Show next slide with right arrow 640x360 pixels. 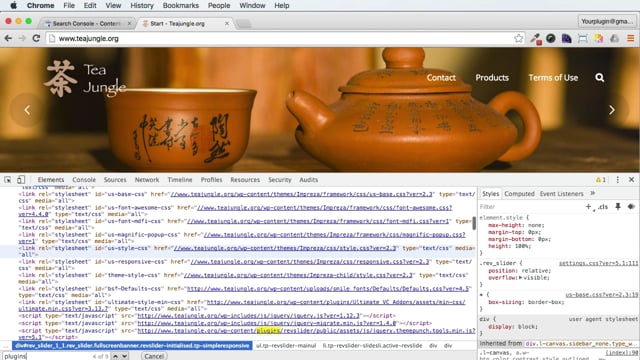coord(611,110)
